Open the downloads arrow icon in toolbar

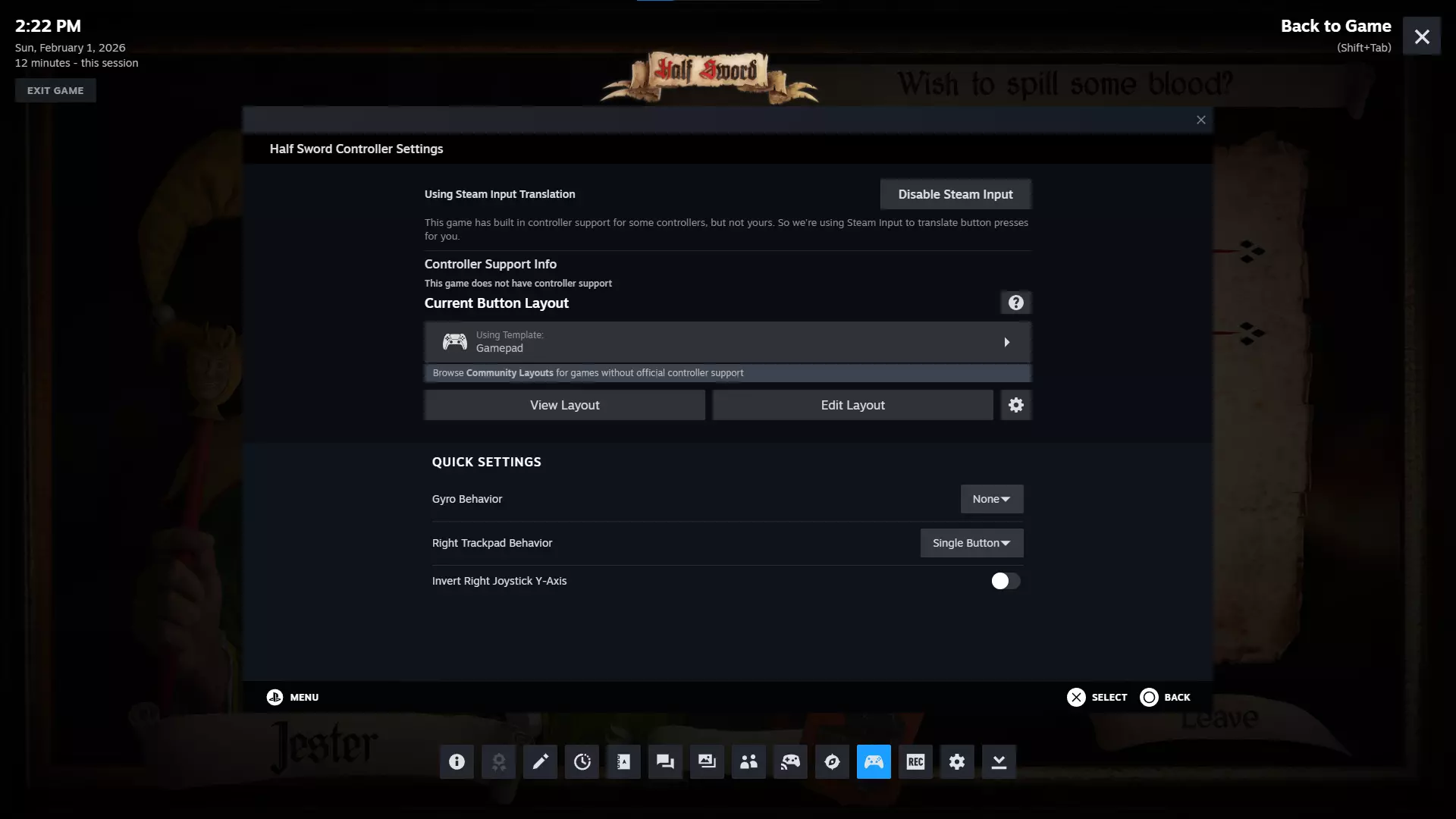999,761
